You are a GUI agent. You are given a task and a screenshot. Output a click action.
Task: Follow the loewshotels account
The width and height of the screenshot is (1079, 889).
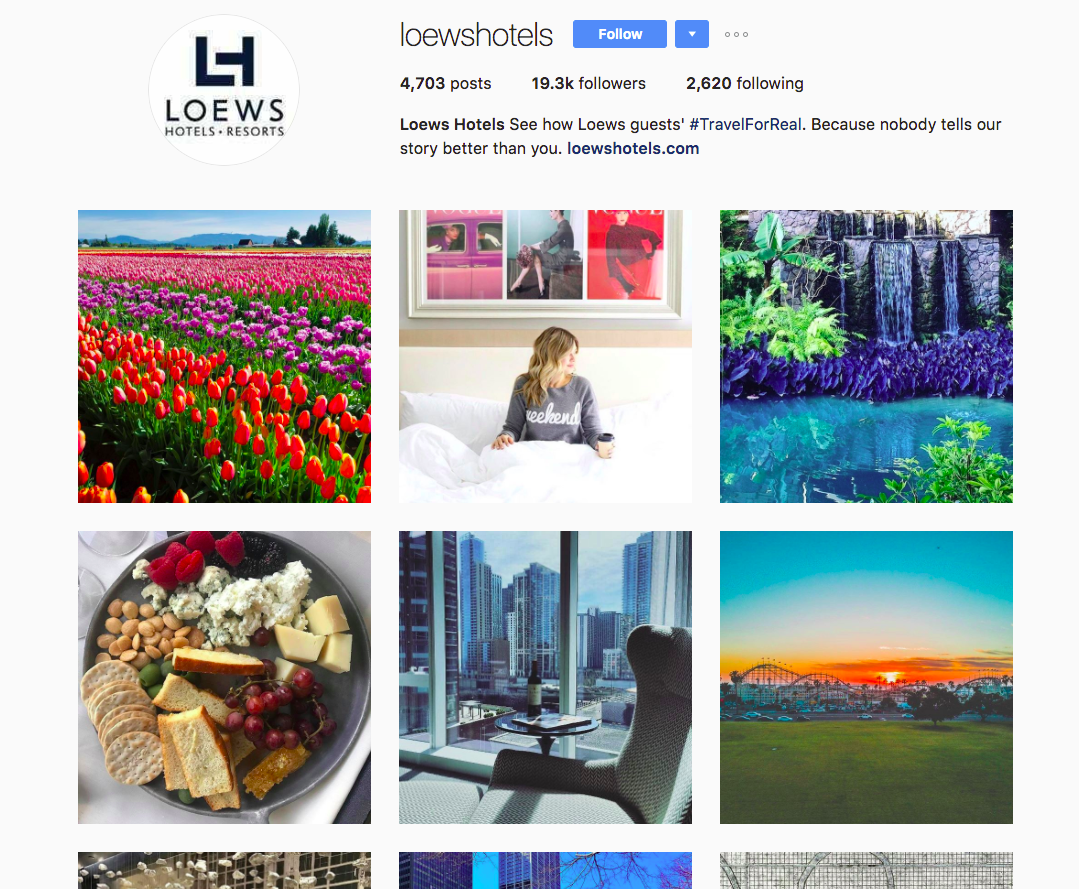point(619,34)
